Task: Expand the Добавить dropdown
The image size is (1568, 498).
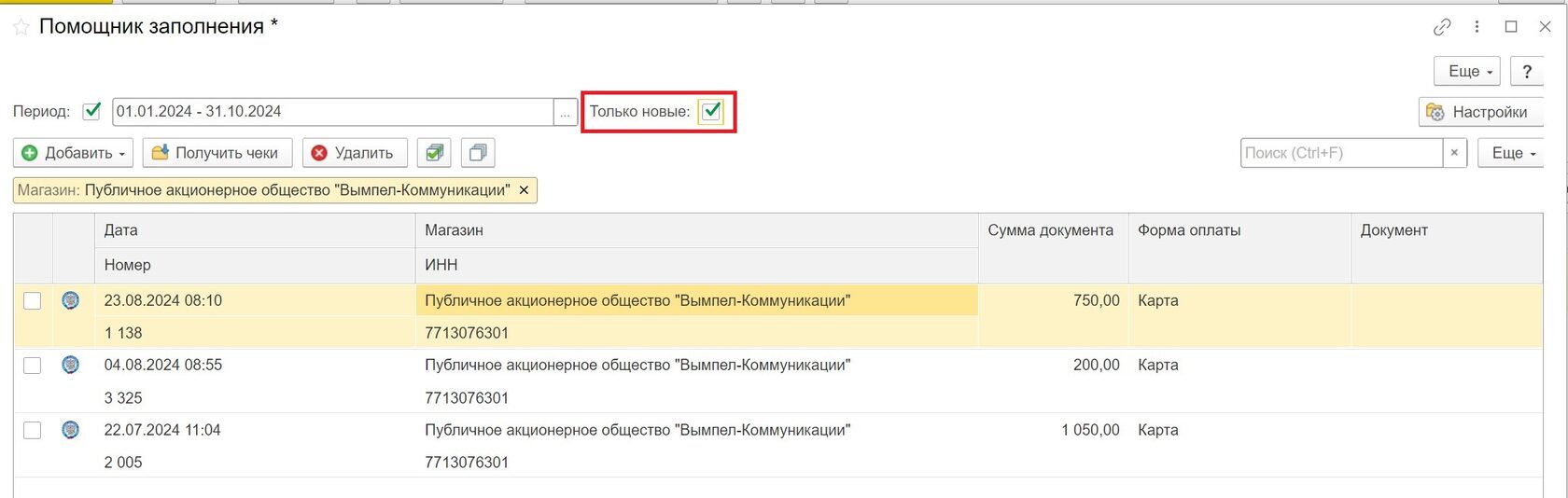Action: pos(73,153)
